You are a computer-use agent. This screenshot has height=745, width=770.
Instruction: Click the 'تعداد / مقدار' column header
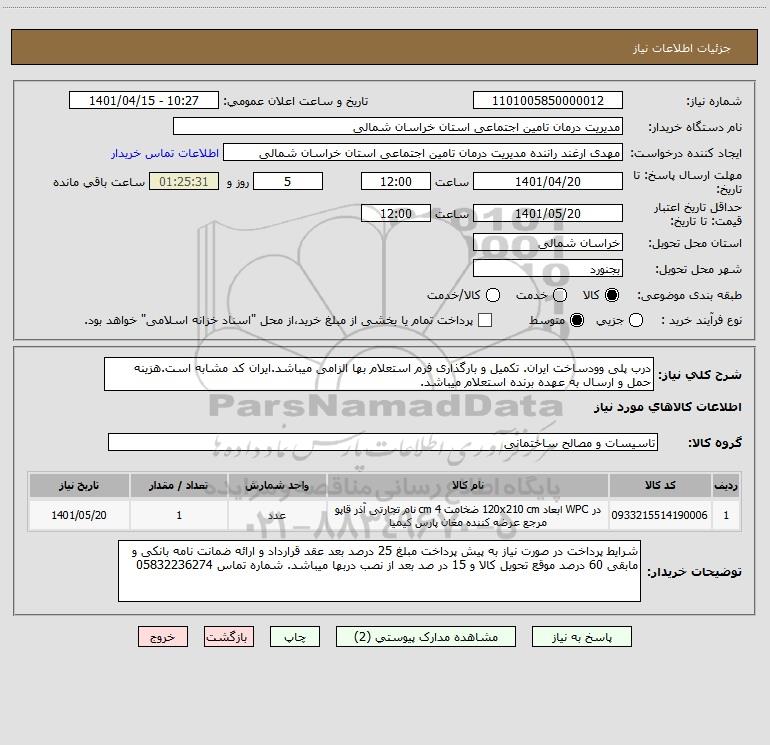tap(179, 486)
